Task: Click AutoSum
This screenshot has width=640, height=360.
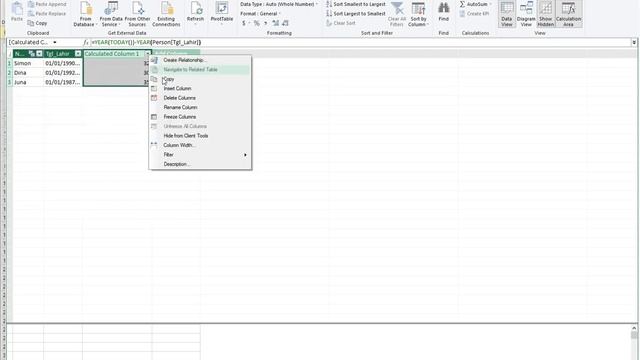Action: [475, 4]
